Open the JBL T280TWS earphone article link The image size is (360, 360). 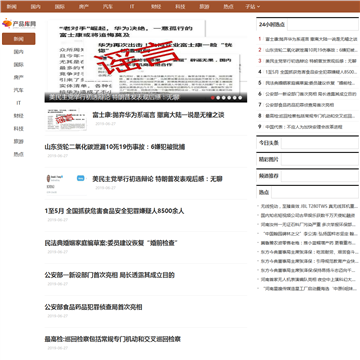(310, 206)
